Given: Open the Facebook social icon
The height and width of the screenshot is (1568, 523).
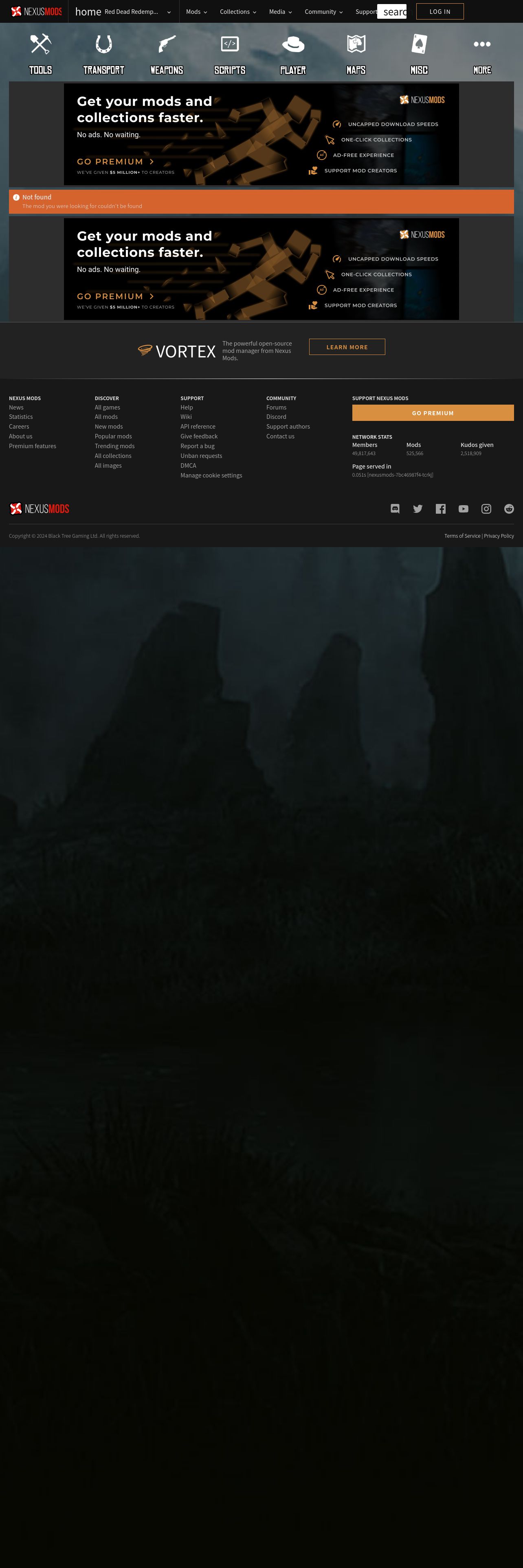Looking at the screenshot, I should pyautogui.click(x=441, y=509).
